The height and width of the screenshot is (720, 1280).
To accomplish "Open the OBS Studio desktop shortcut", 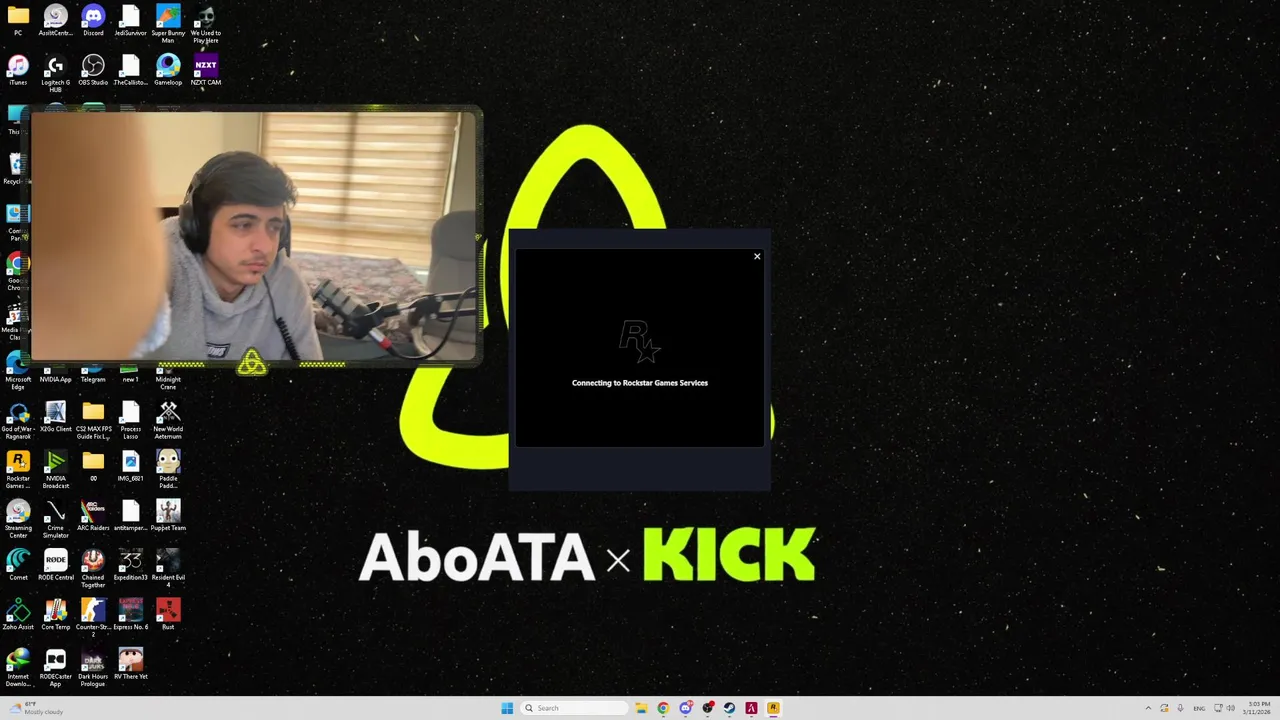I will (93, 70).
